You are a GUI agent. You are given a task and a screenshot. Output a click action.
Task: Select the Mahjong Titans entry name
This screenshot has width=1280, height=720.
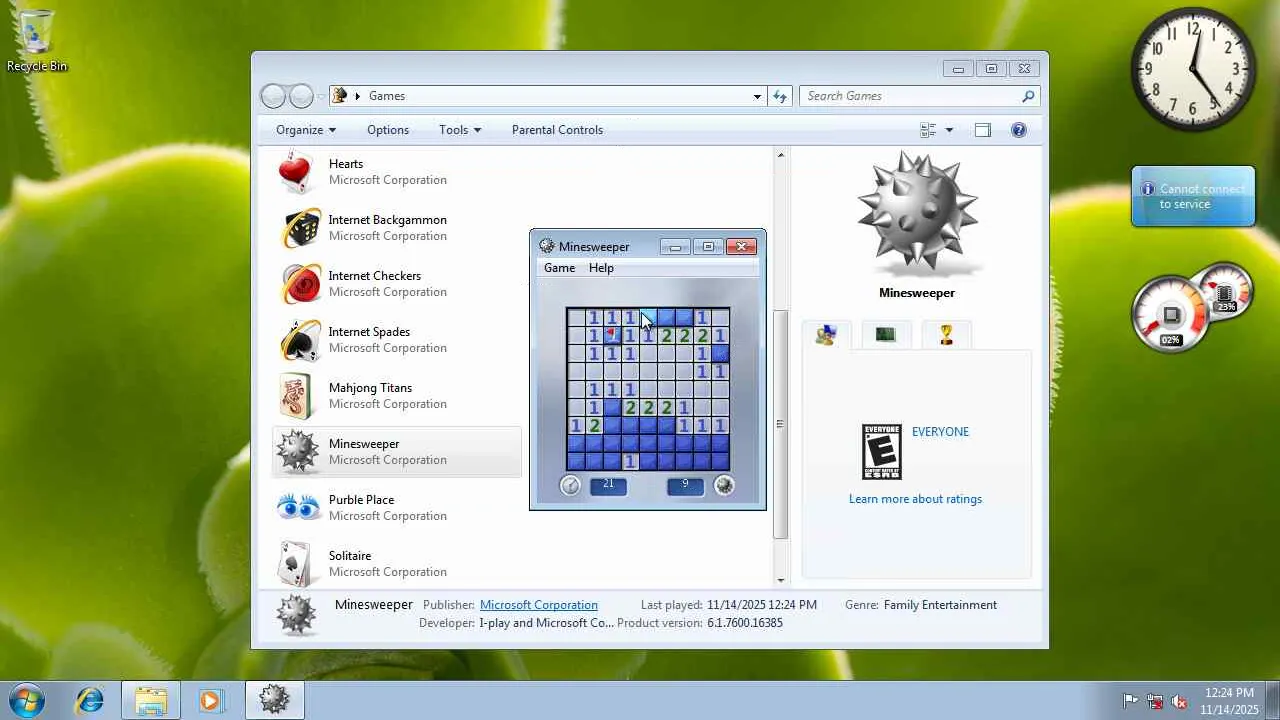pos(370,388)
